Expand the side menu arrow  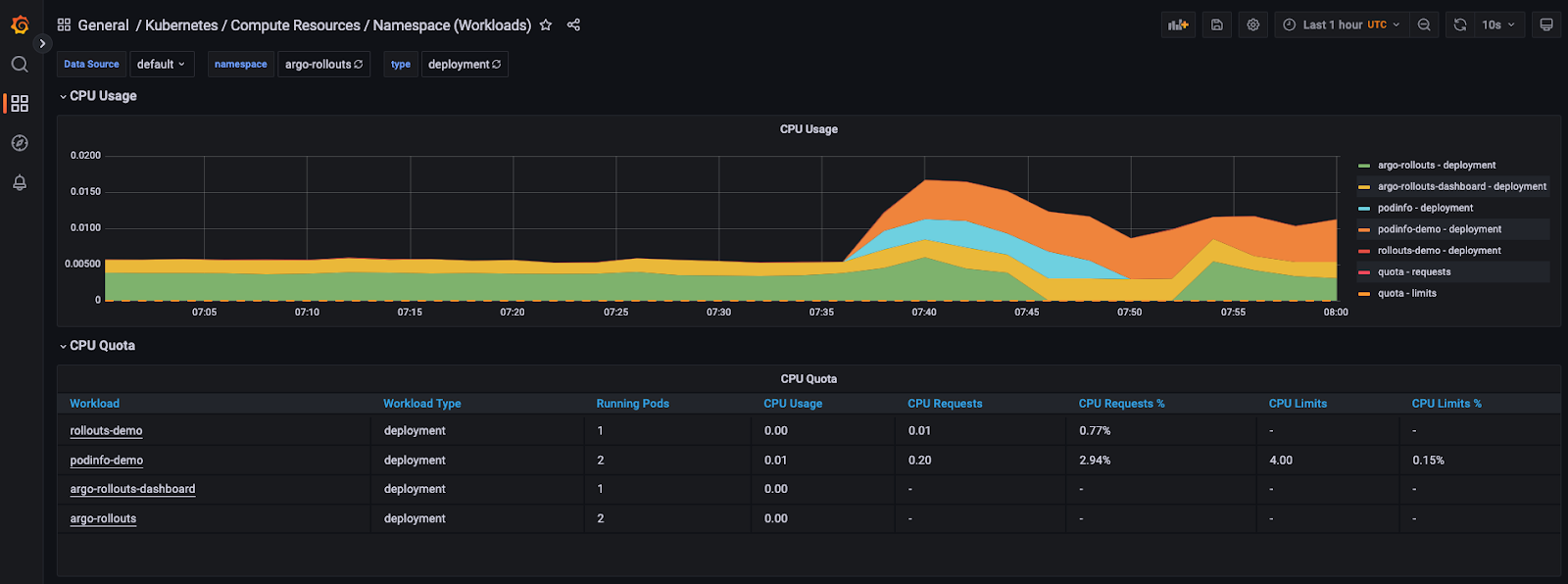42,43
